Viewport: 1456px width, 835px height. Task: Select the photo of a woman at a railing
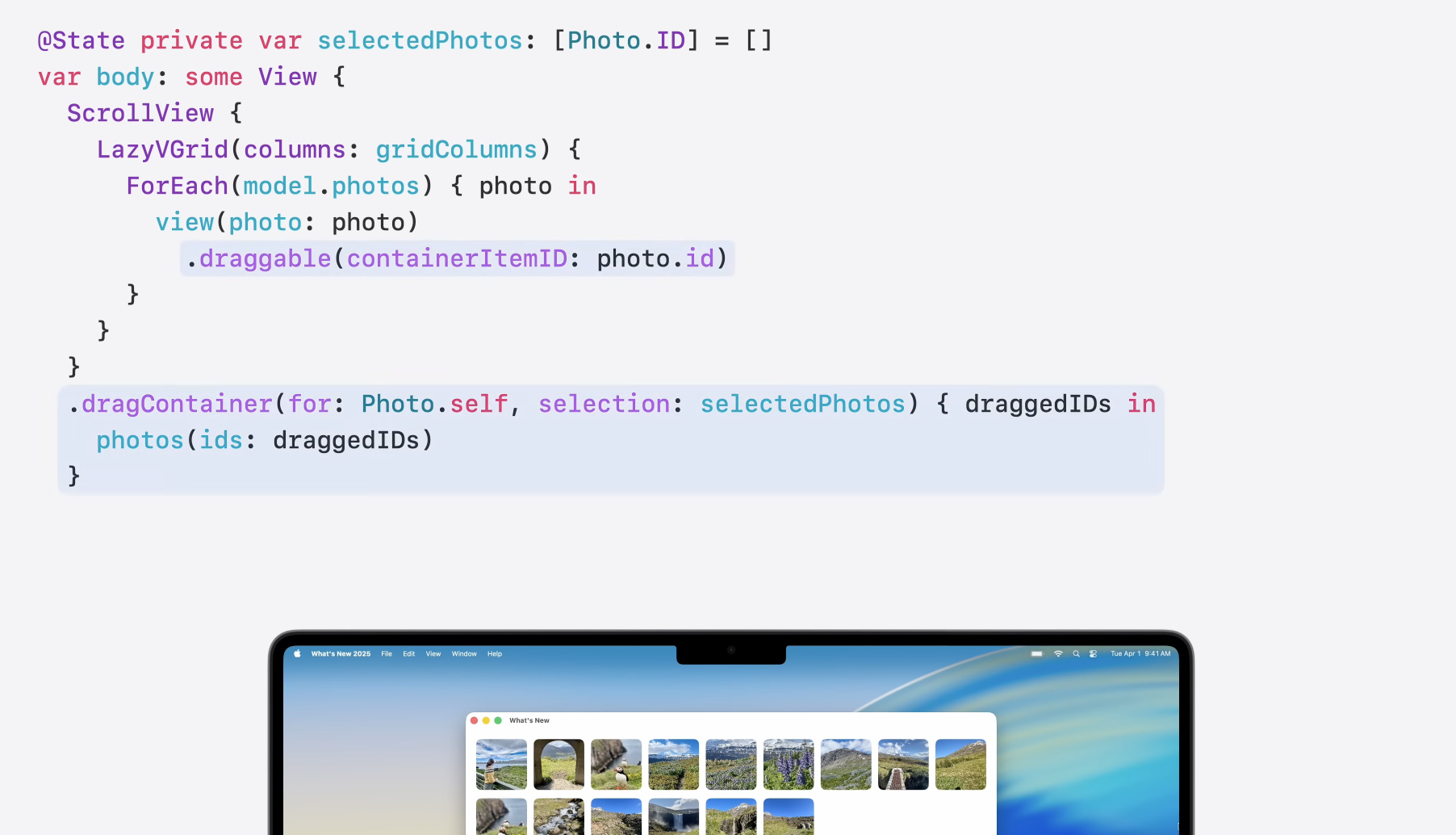[501, 764]
